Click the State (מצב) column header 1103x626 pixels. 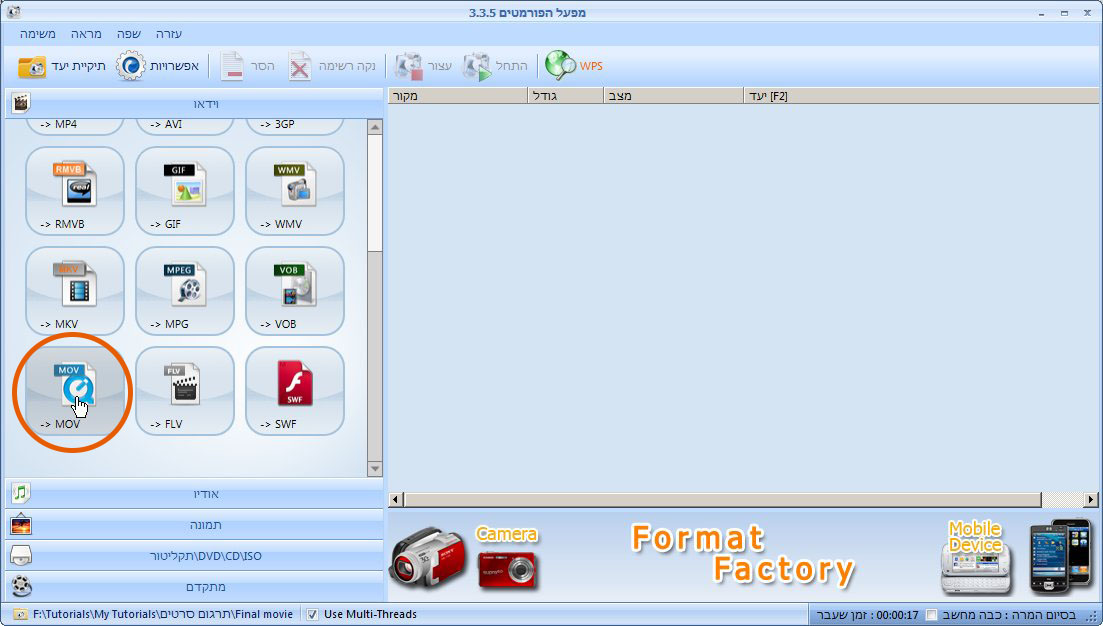point(673,96)
